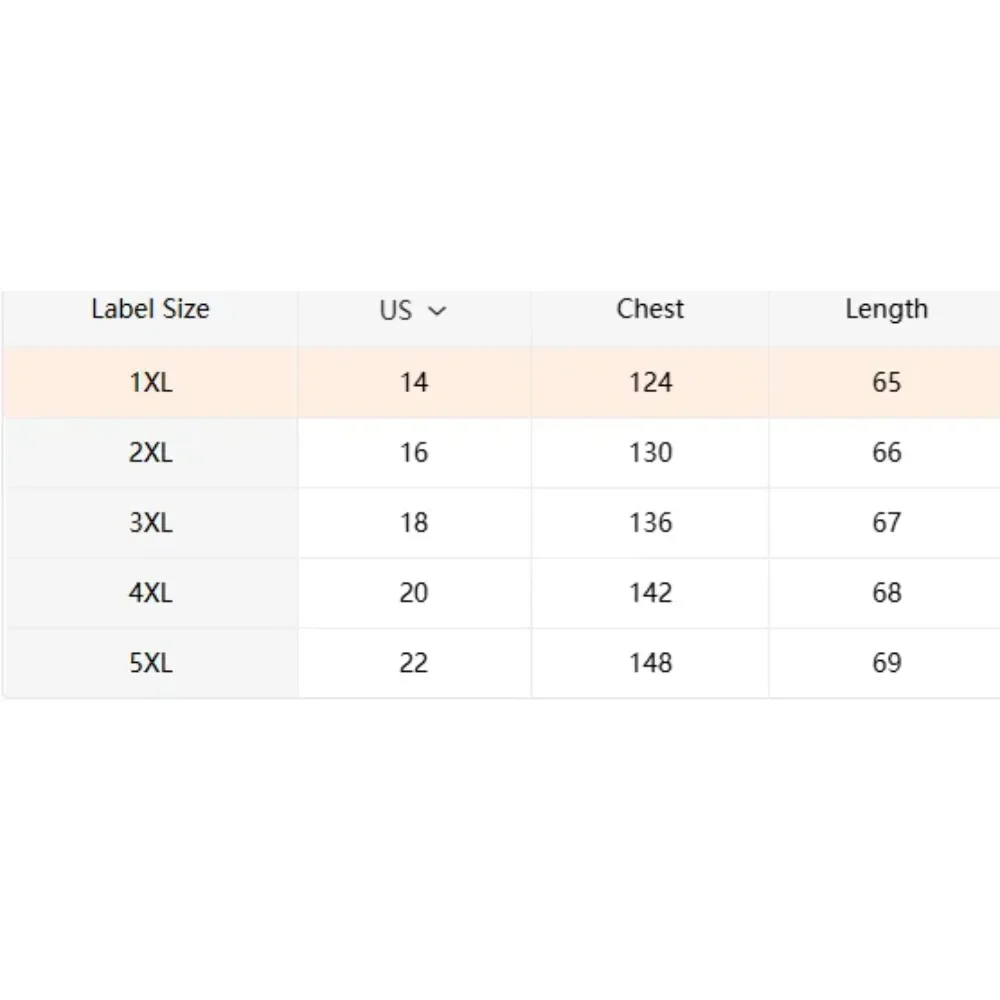Click length value 67 cell

(886, 523)
